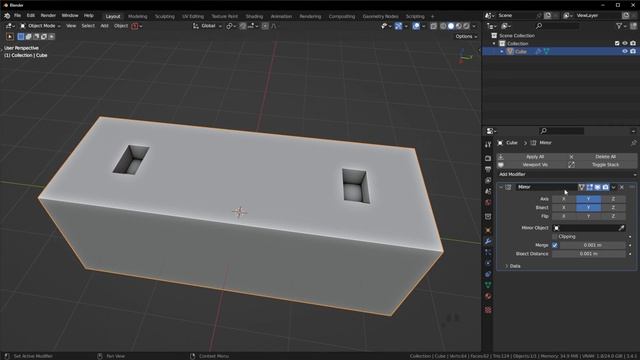Open the Modifier properties wrench tab
This screenshot has width=640, height=360.
(x=488, y=242)
